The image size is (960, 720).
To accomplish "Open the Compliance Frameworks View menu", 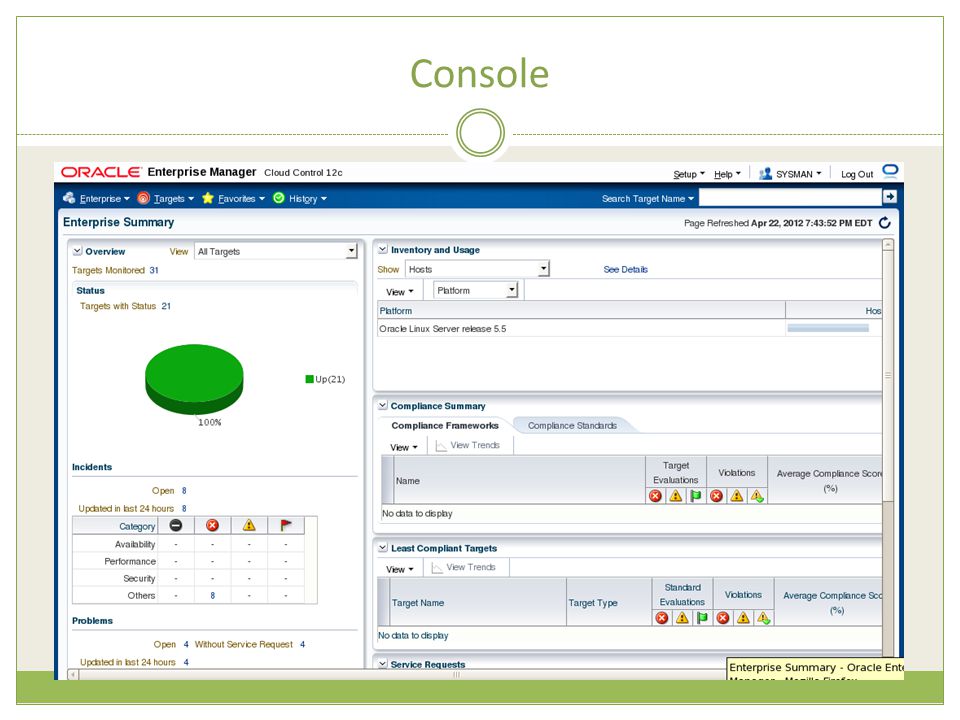I will [x=403, y=448].
